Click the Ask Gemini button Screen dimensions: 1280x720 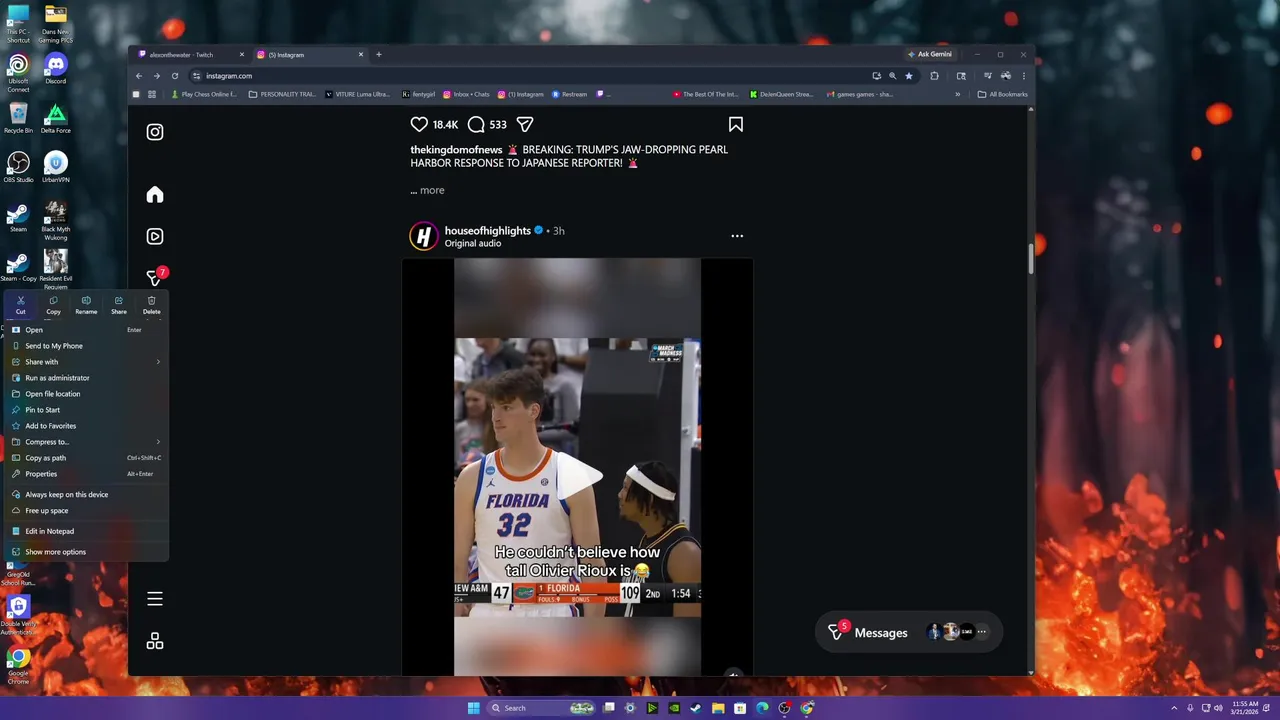[930, 54]
